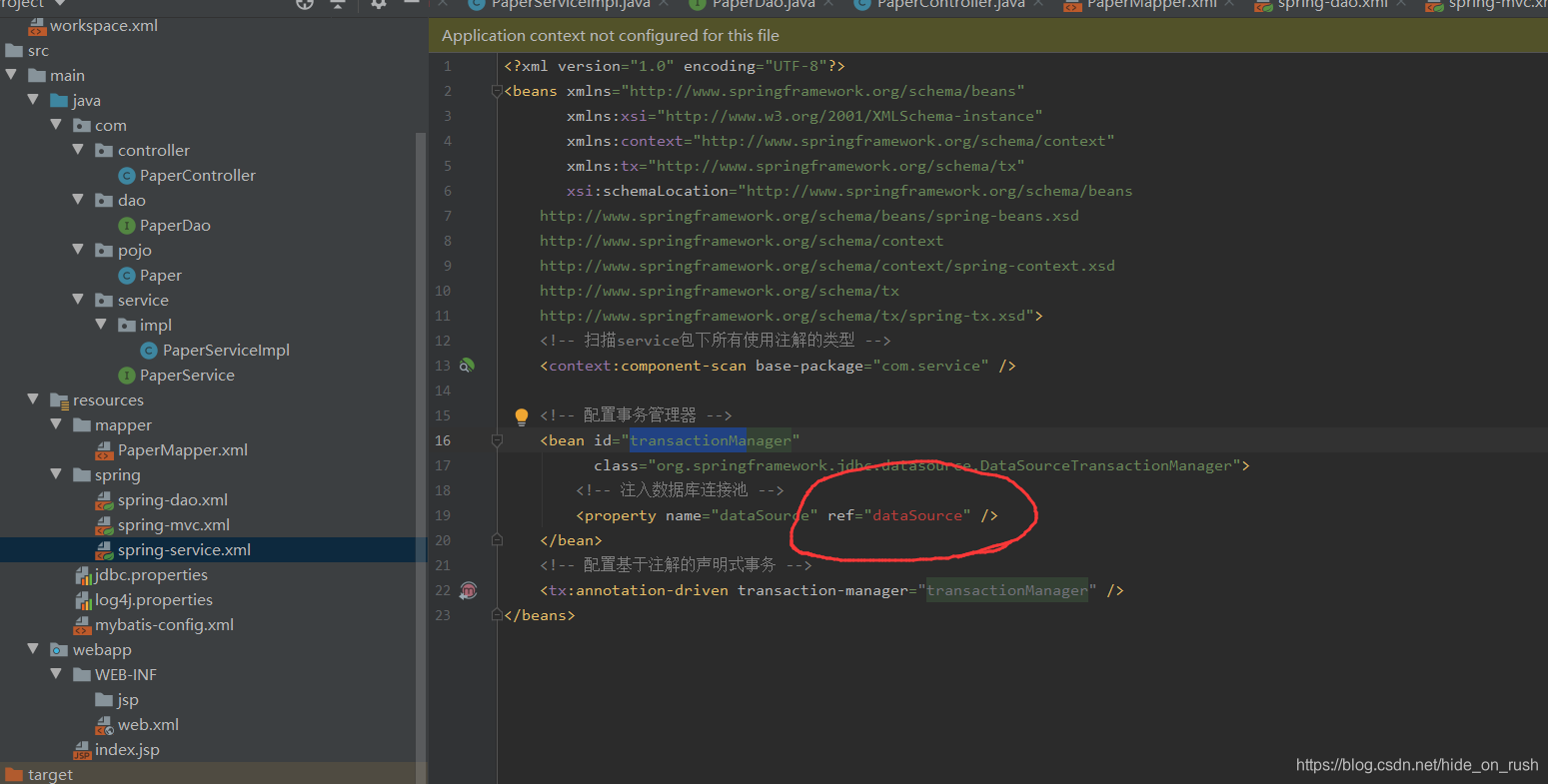Click the log4j.properties file icon
This screenshot has height=784, width=1548.
click(x=83, y=600)
